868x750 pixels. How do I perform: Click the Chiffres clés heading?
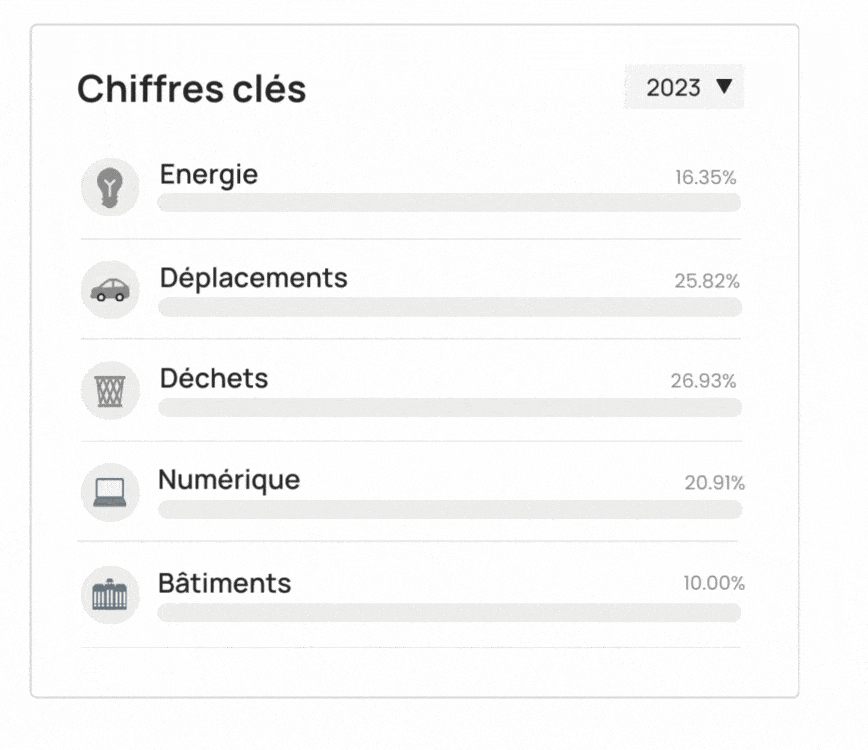click(x=192, y=89)
